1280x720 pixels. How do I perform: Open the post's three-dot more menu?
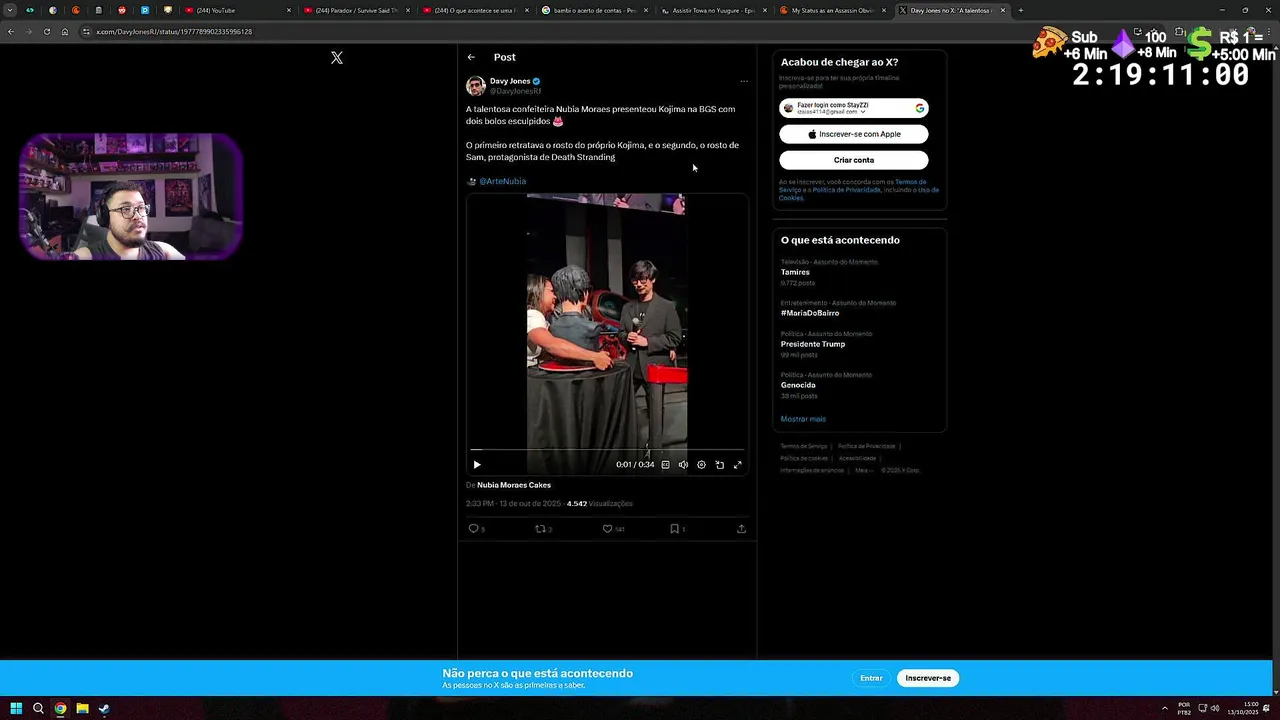click(x=743, y=81)
